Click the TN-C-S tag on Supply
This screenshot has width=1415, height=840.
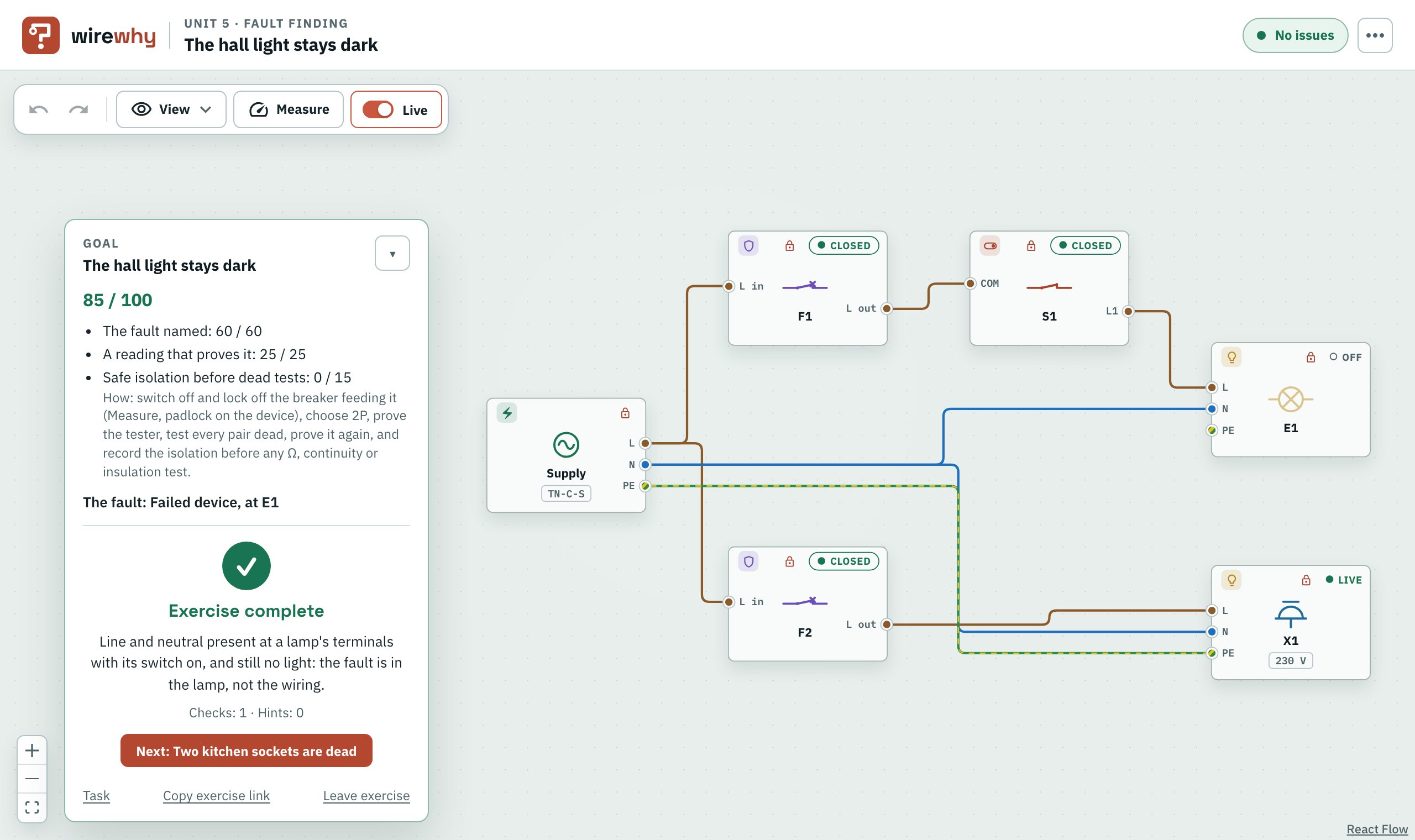pos(566,494)
